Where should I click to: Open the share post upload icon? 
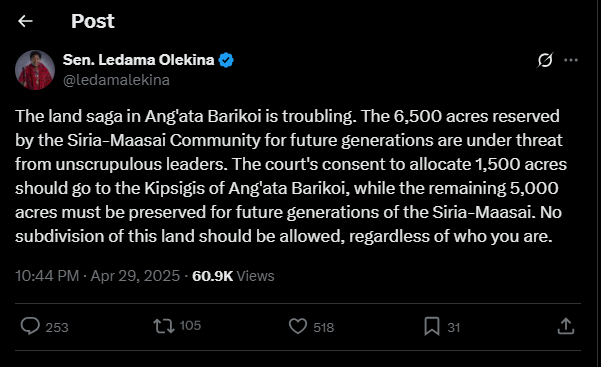(566, 326)
